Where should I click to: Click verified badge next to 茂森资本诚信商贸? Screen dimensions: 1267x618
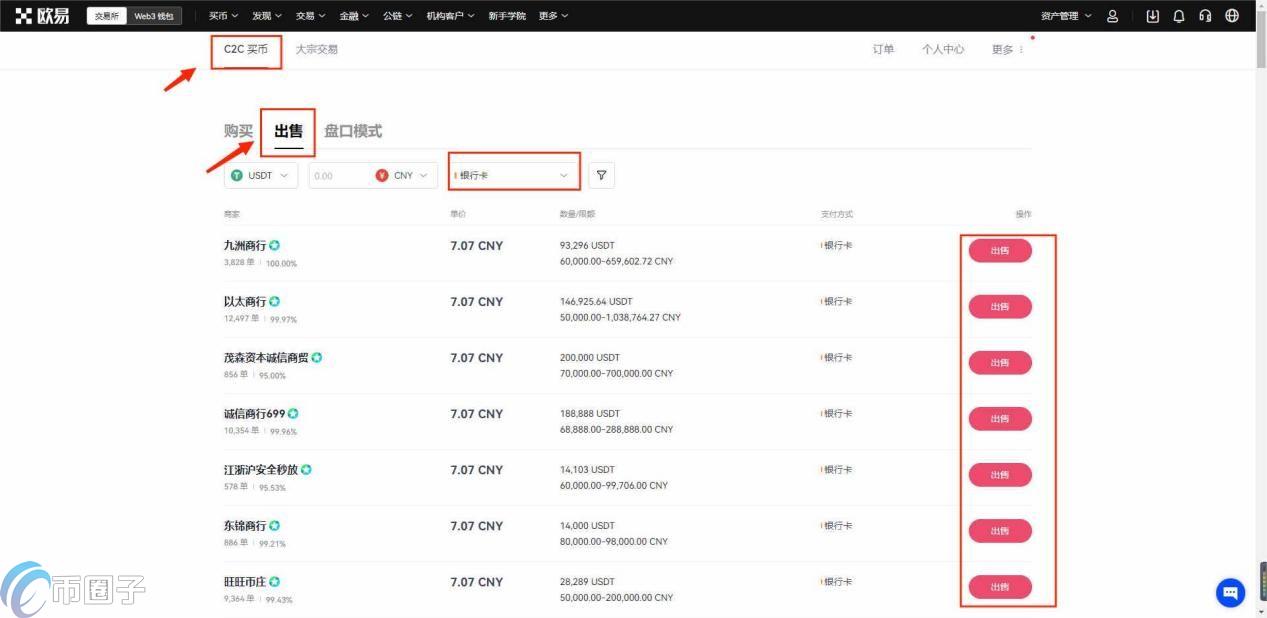(x=317, y=357)
